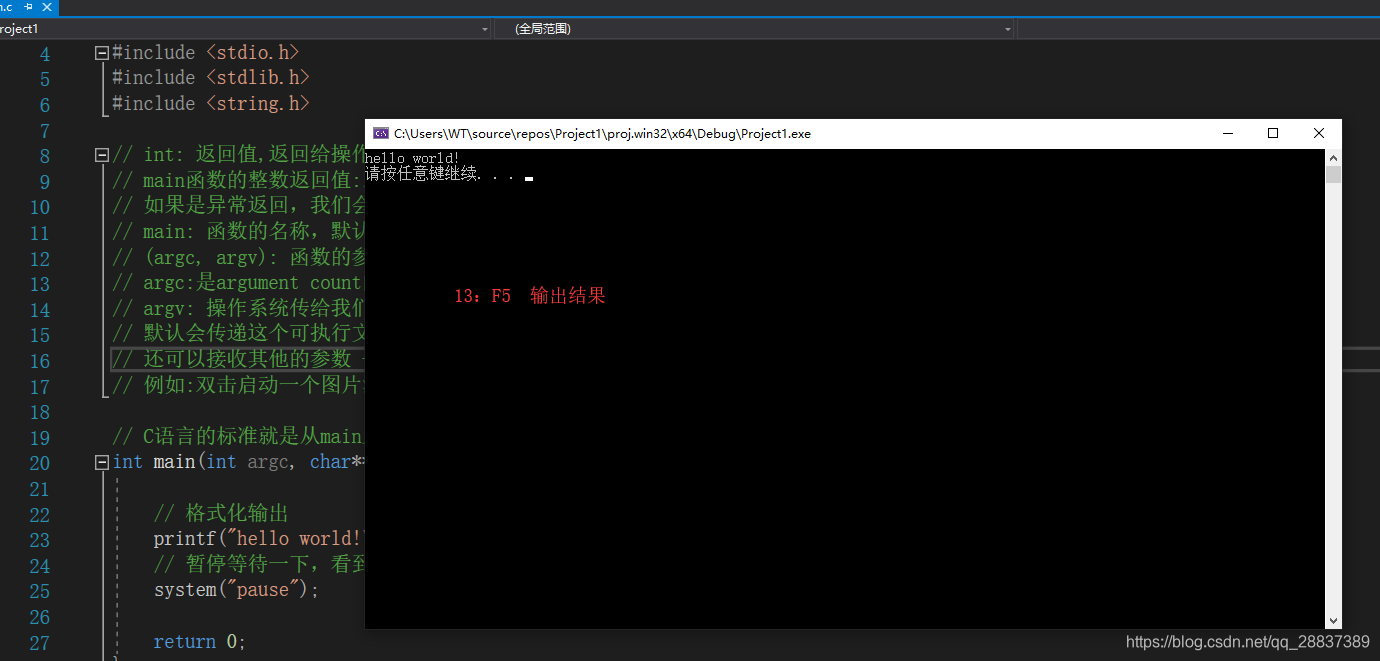Click the '// 格式化输出' comment line
Image resolution: width=1380 pixels, height=661 pixels.
[x=221, y=514]
